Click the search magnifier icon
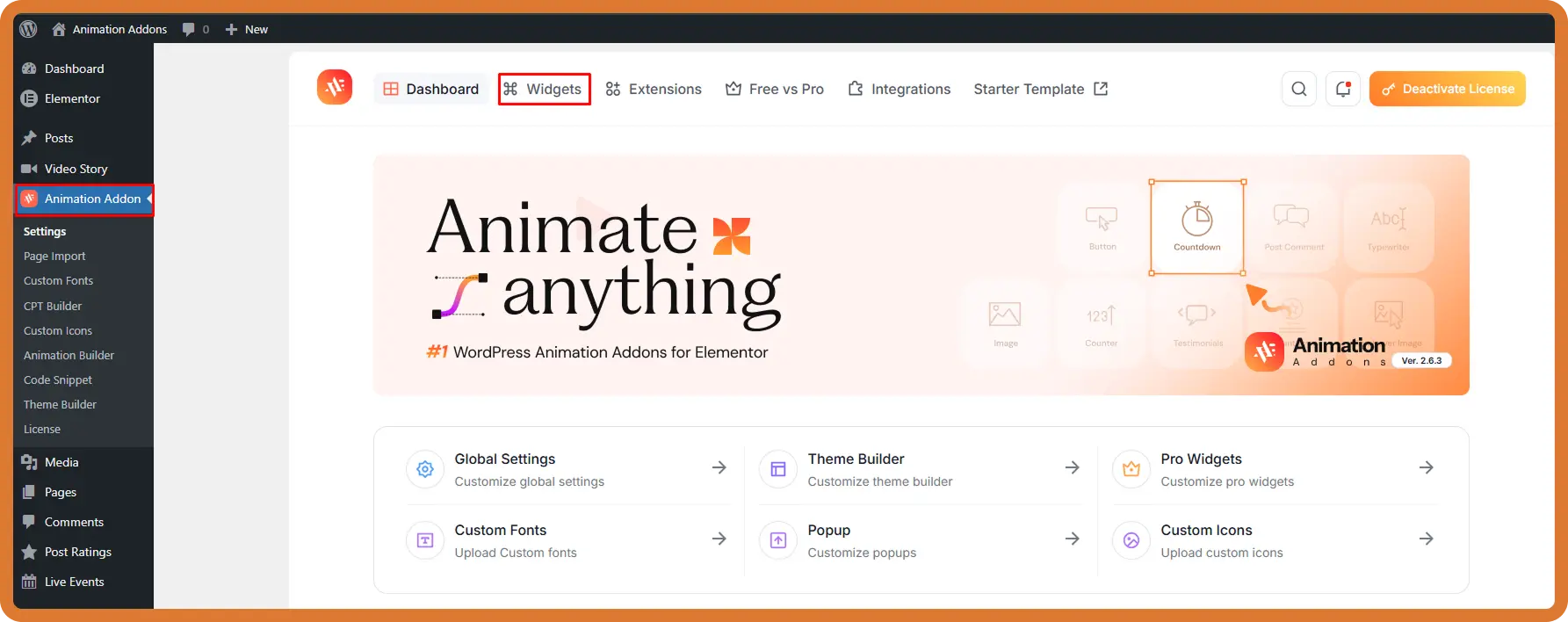 pos(1298,89)
